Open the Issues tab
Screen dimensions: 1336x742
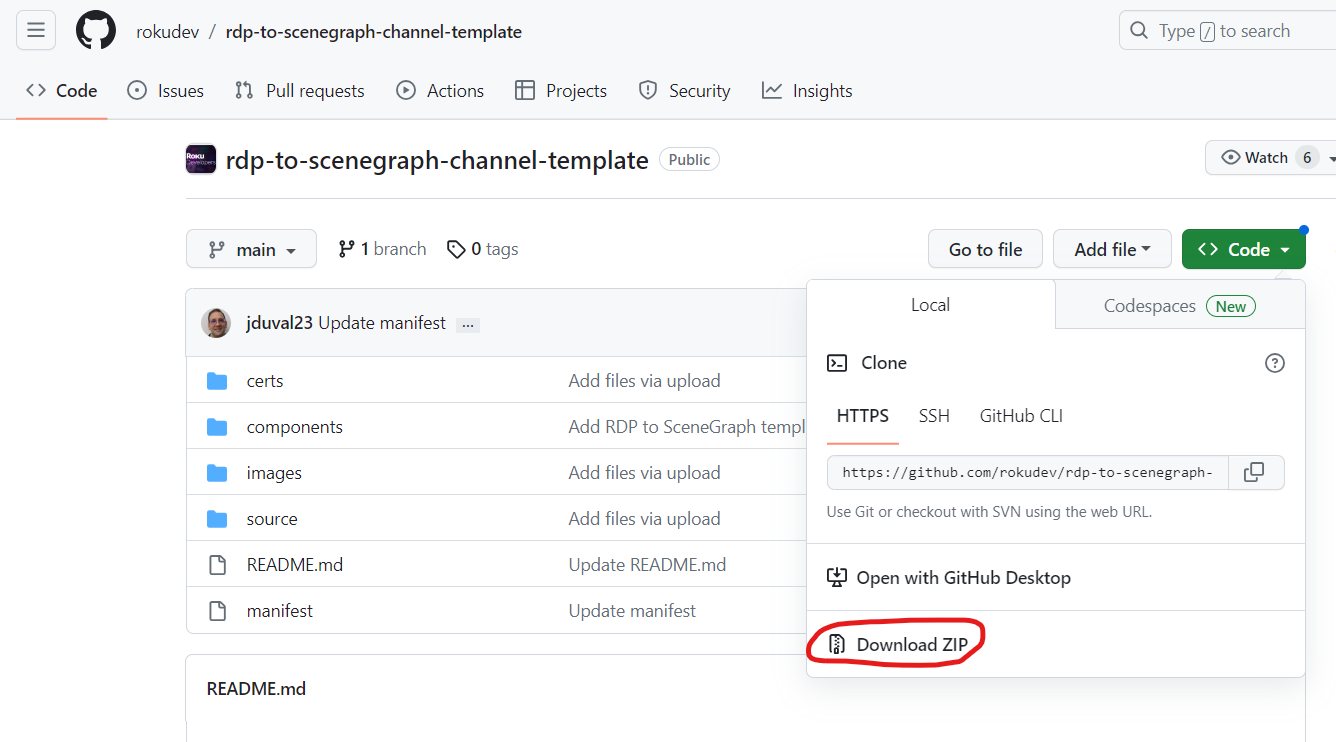165,90
